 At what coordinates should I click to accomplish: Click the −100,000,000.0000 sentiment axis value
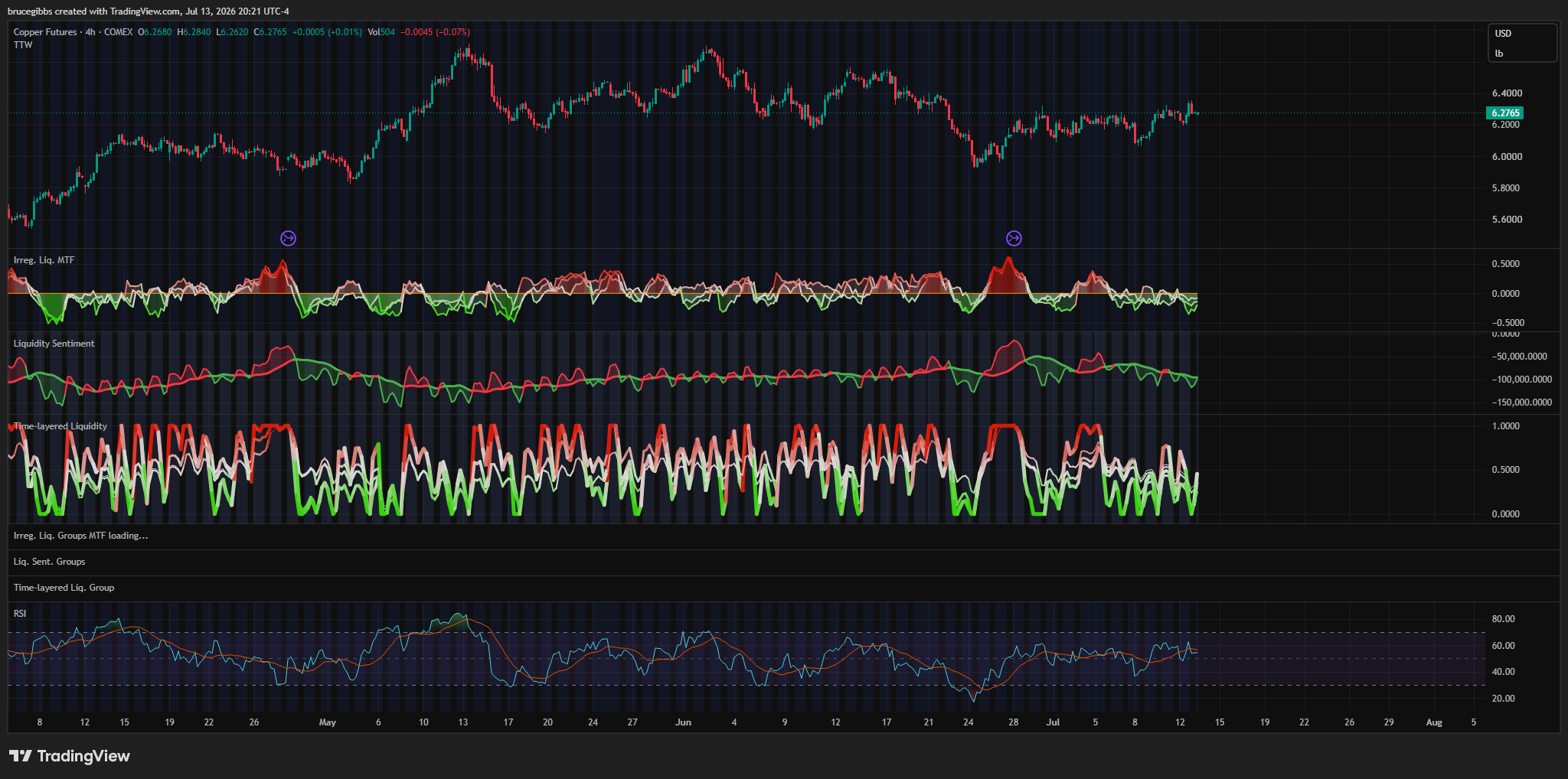1522,380
